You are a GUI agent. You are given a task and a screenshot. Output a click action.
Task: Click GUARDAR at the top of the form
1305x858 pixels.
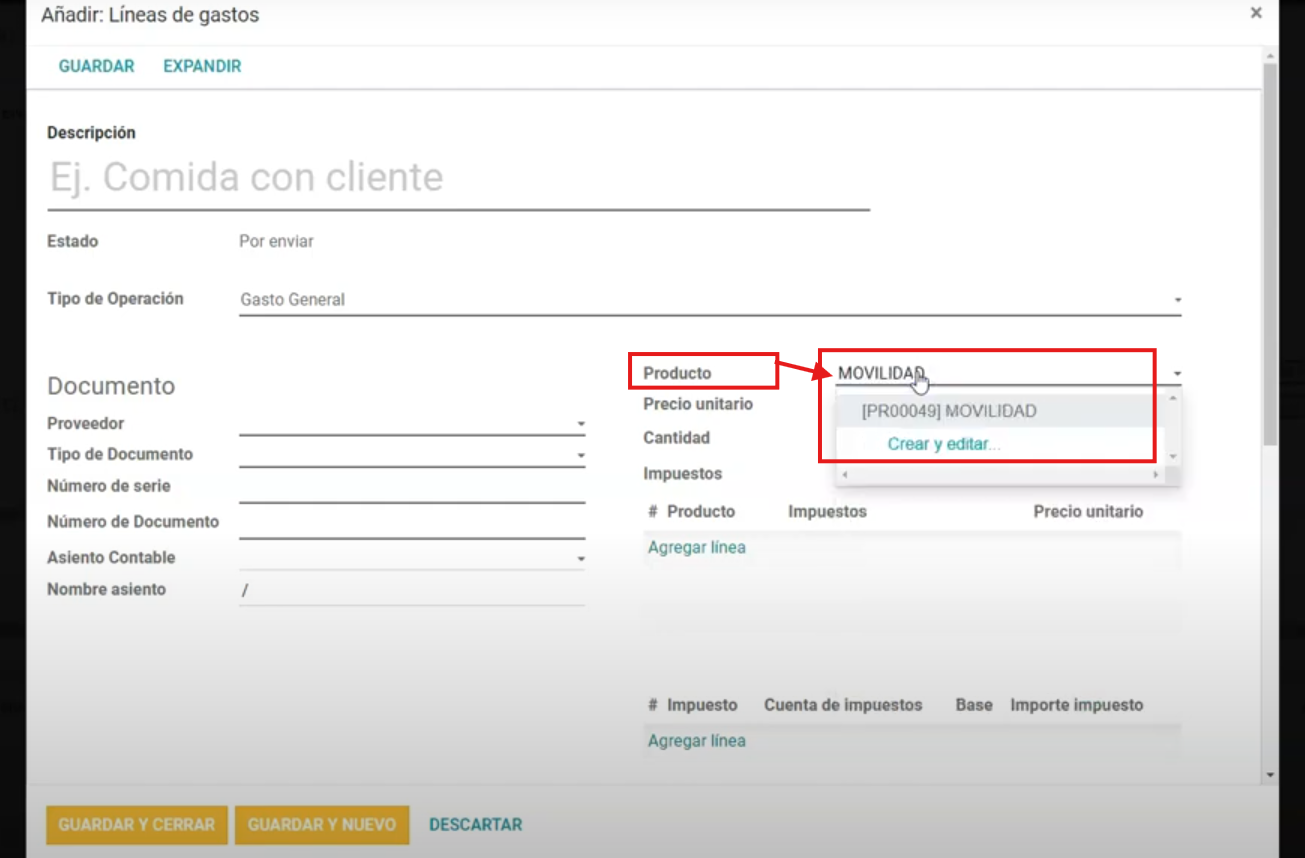click(96, 66)
